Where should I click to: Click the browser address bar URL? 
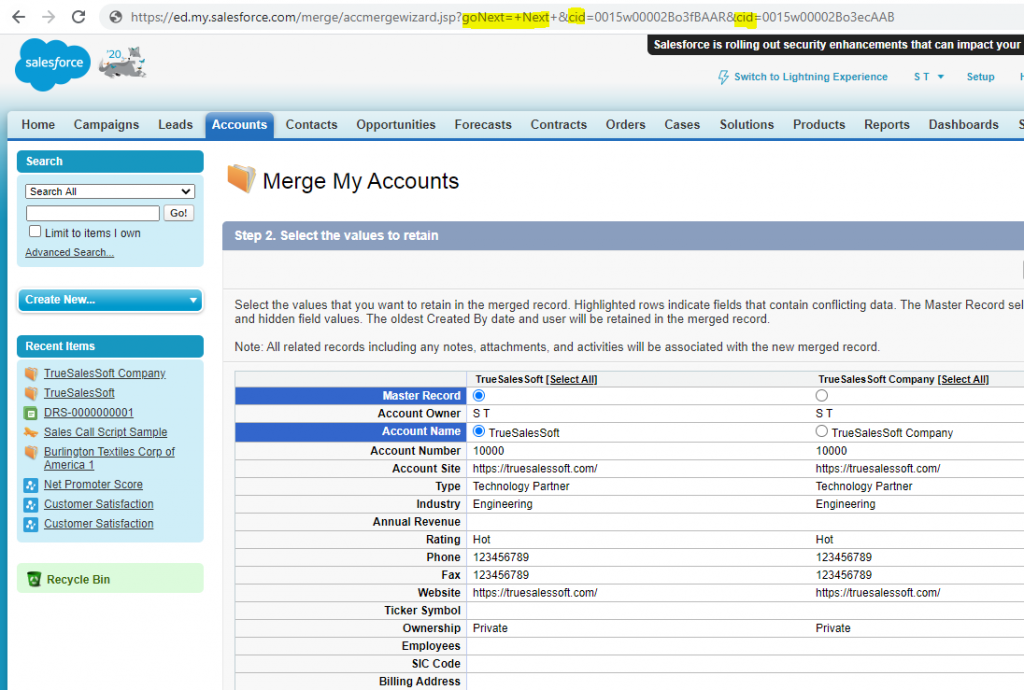[x=513, y=17]
